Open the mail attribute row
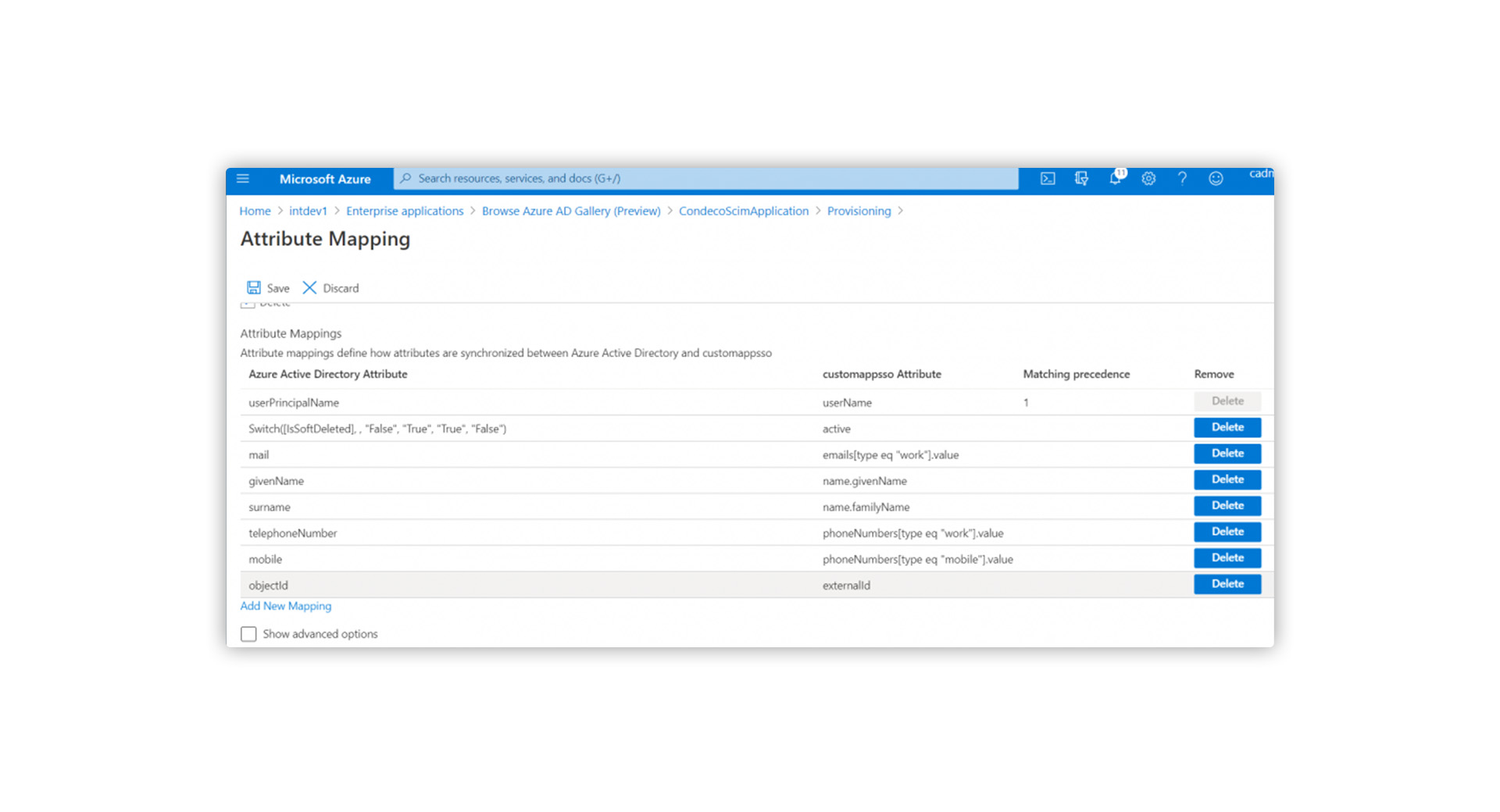The width and height of the screenshot is (1500, 812). tap(259, 455)
